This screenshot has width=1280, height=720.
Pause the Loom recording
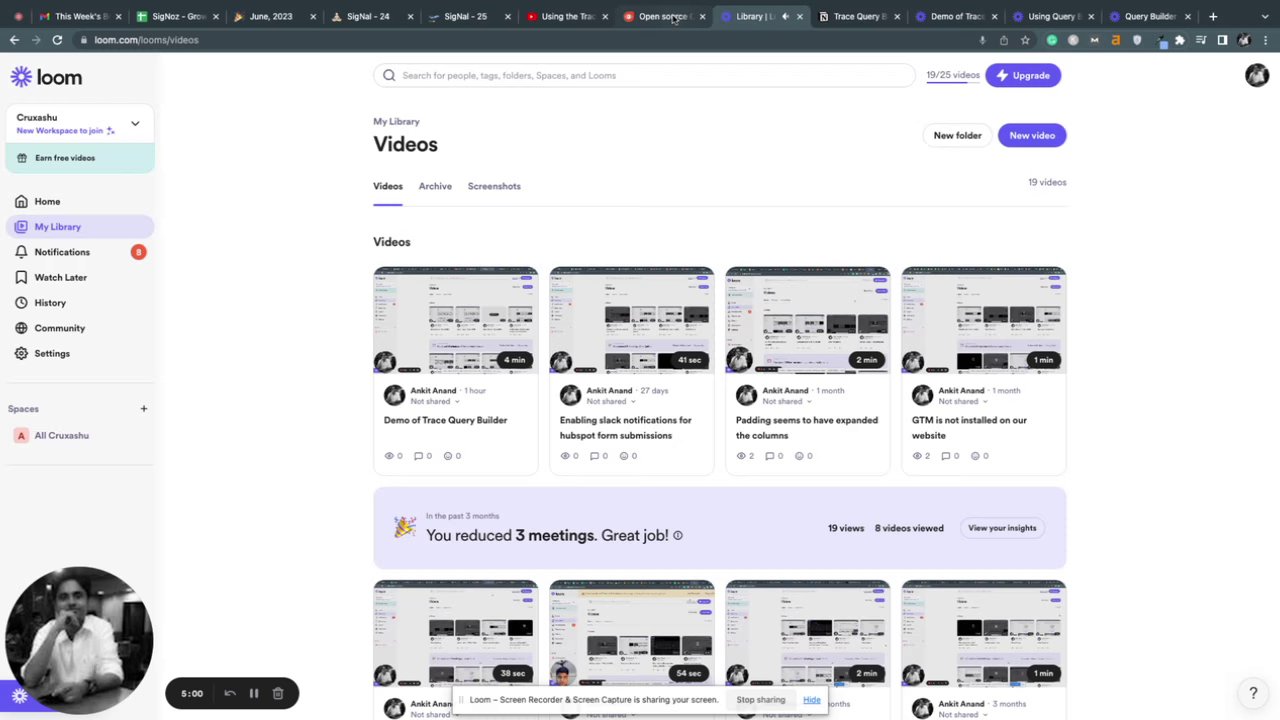click(x=254, y=693)
